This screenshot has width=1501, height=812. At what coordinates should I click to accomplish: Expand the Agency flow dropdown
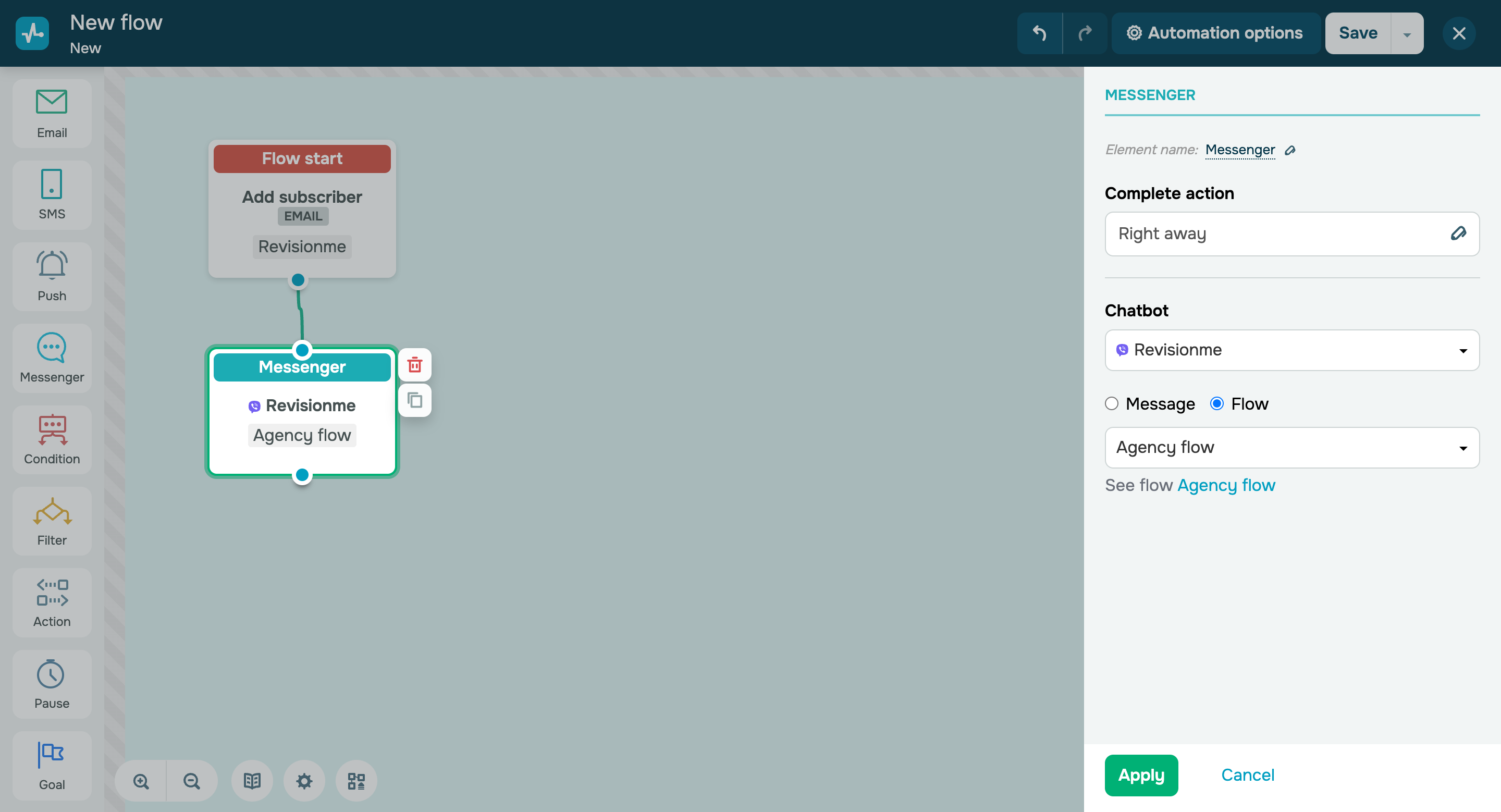click(x=1291, y=447)
